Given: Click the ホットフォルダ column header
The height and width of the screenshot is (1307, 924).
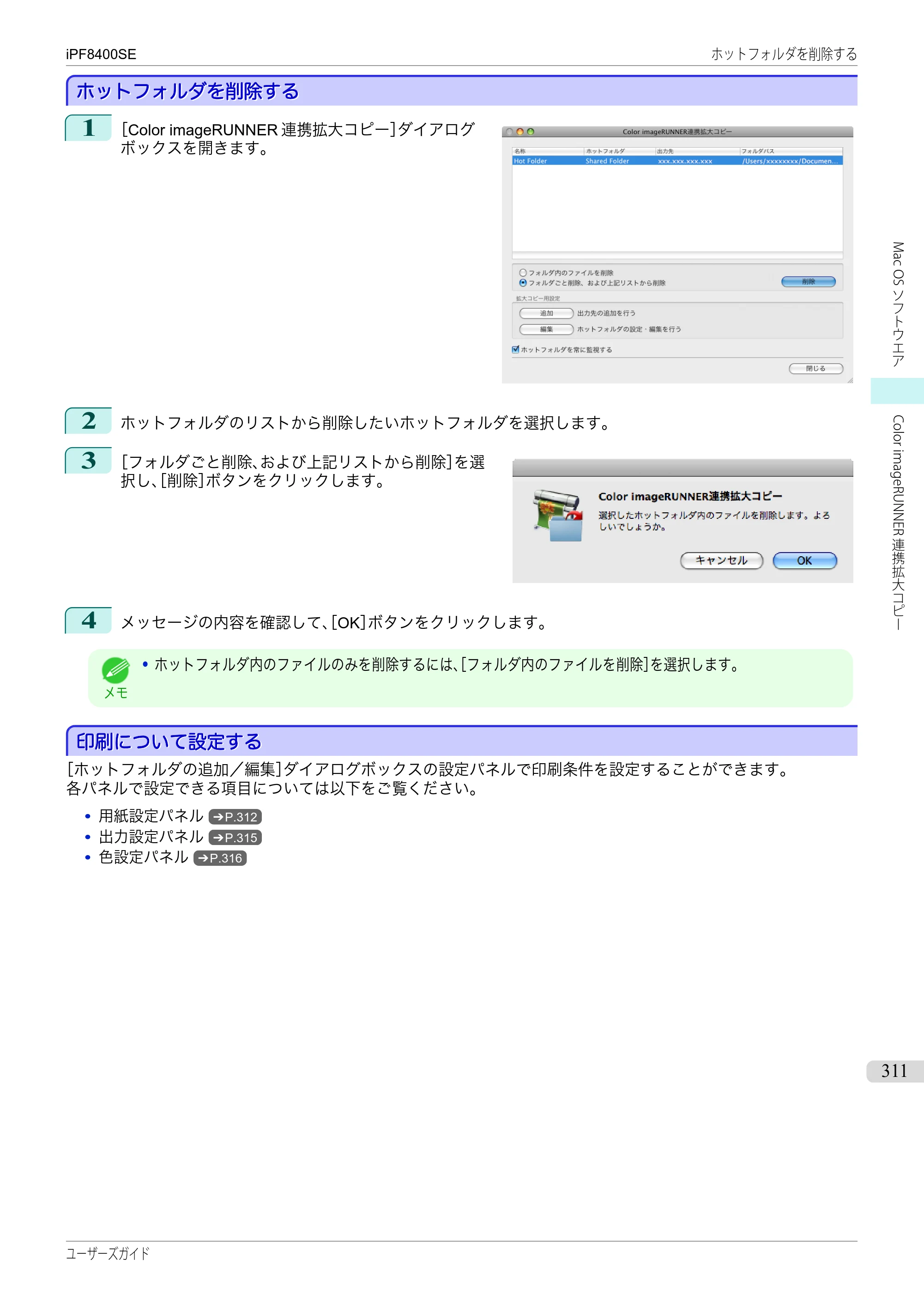Looking at the screenshot, I should click(620, 152).
